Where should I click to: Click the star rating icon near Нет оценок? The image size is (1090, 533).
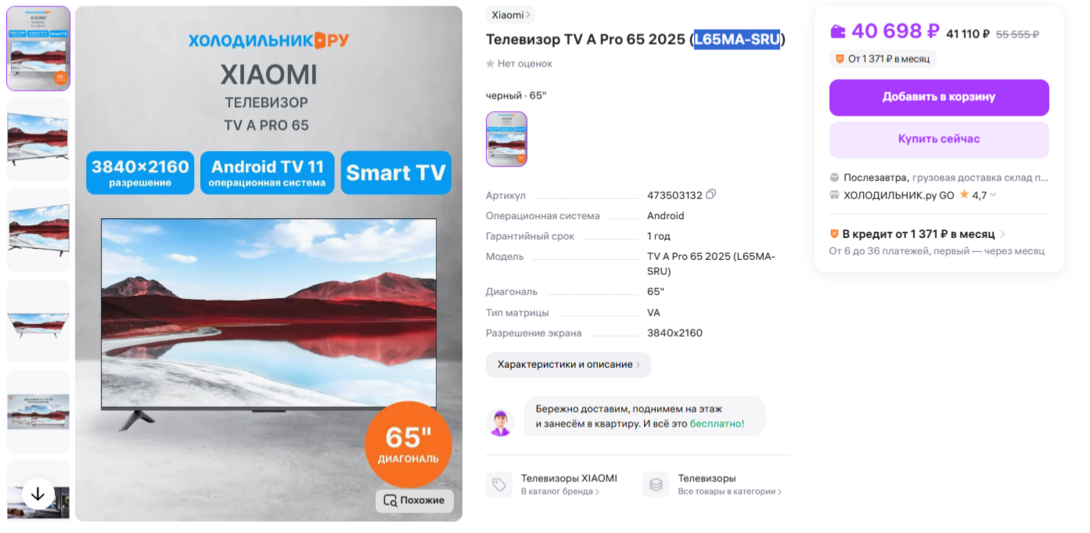(x=490, y=64)
